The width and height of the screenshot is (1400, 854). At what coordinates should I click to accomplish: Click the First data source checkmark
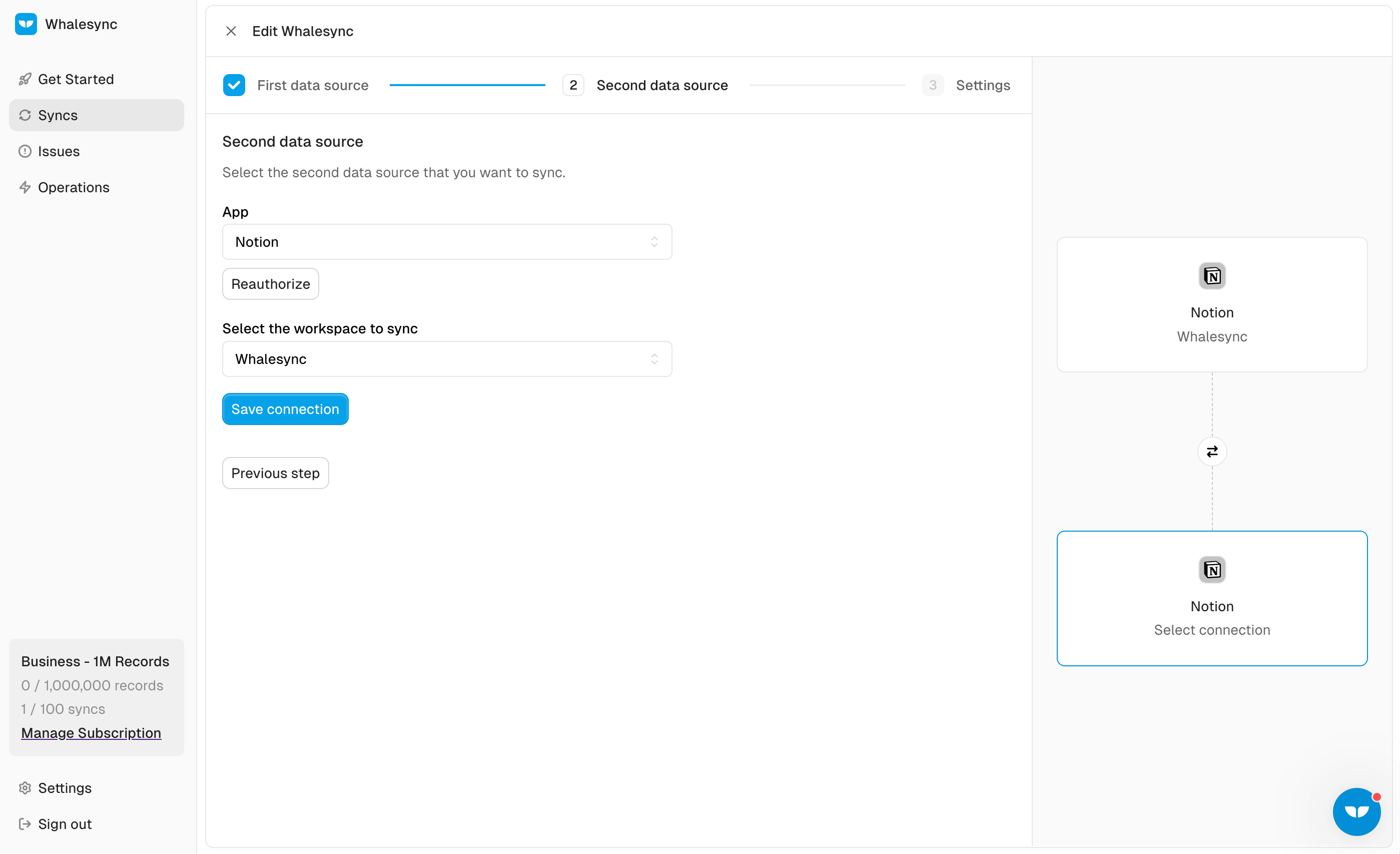(x=234, y=85)
